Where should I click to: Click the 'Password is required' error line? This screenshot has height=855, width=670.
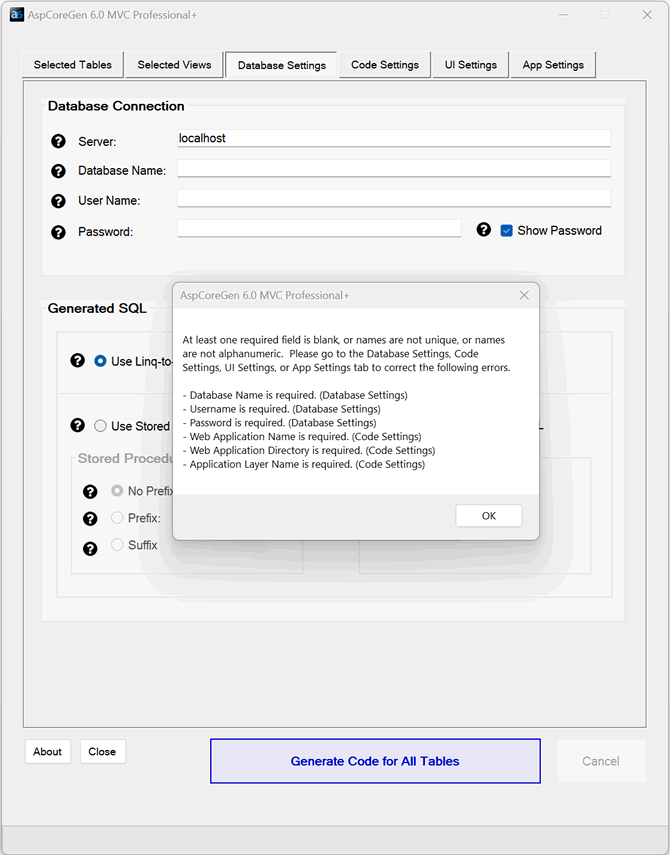pos(279,423)
